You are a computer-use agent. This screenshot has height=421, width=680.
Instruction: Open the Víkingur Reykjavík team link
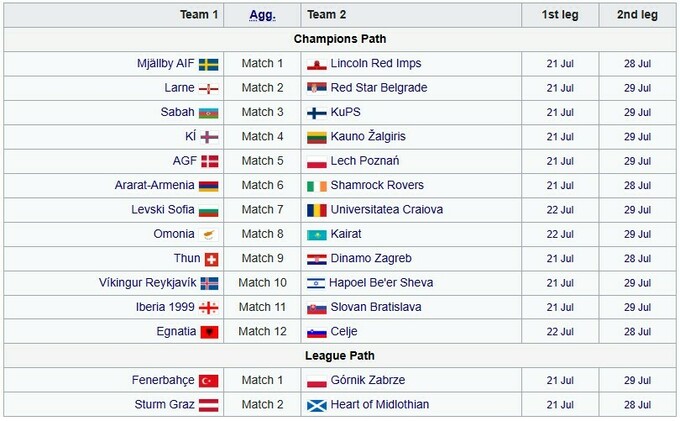click(x=147, y=283)
